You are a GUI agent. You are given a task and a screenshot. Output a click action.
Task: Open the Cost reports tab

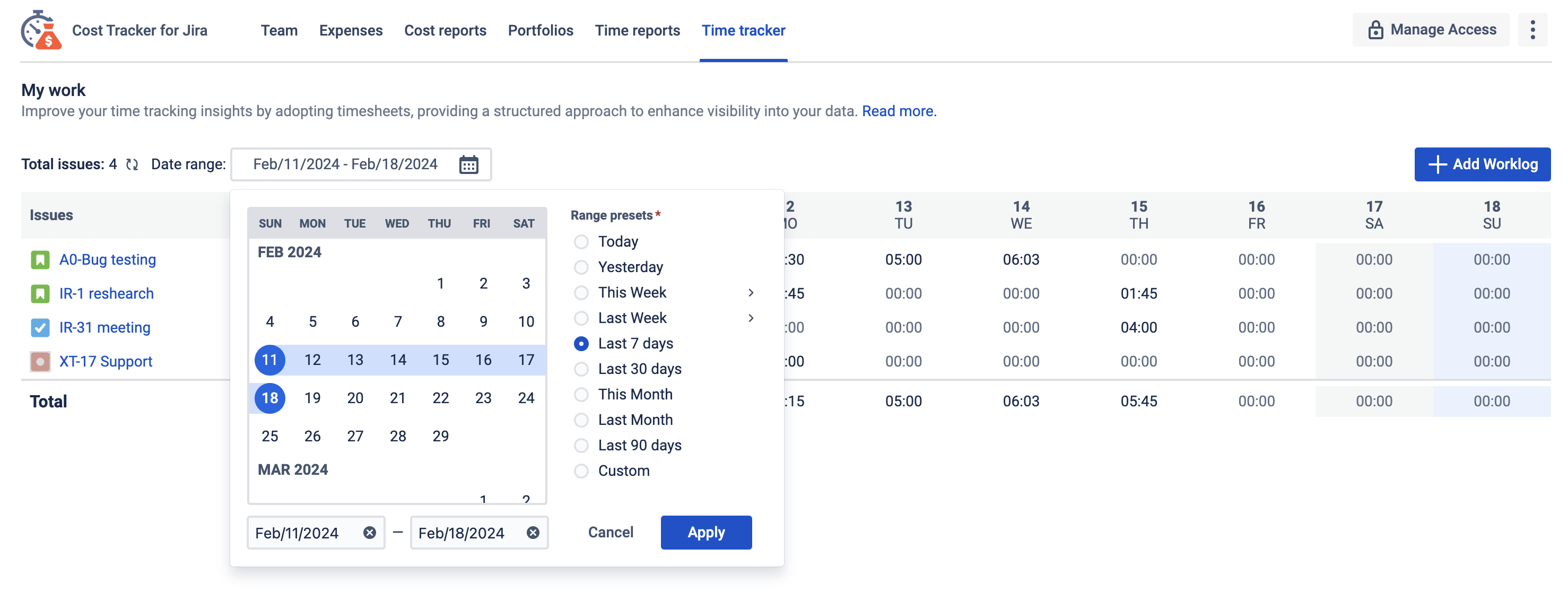click(x=445, y=30)
